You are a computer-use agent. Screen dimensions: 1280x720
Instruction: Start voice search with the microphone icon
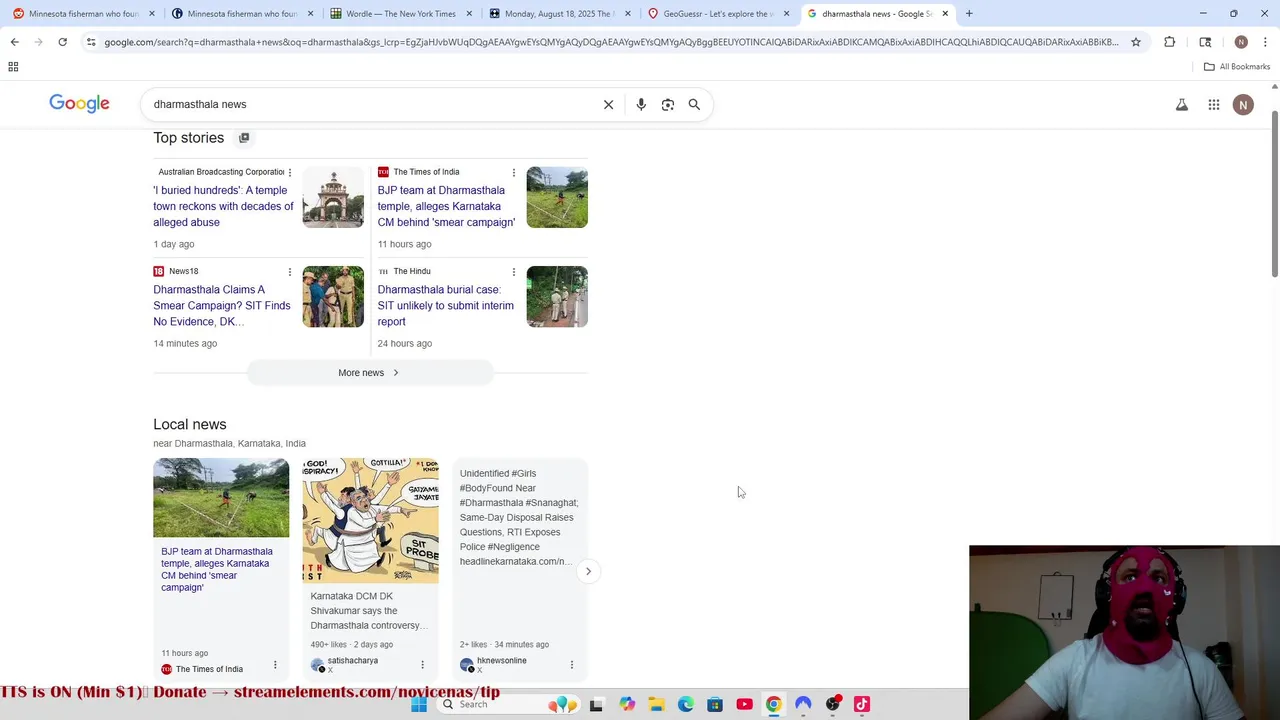[641, 104]
